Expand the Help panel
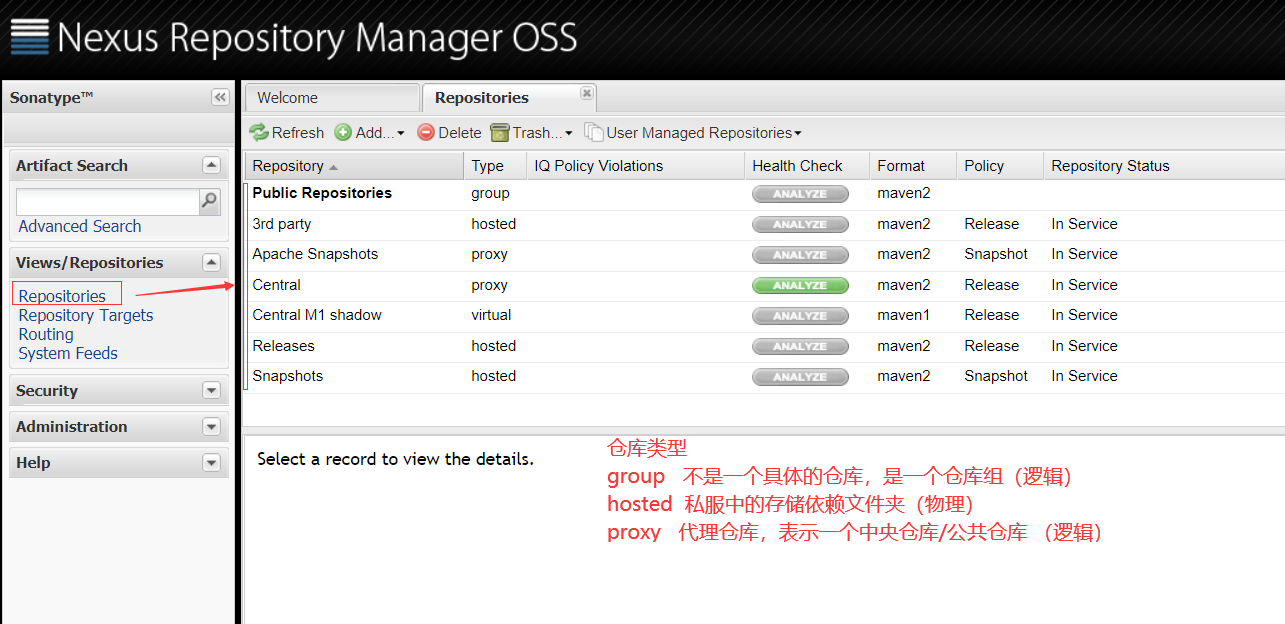Image resolution: width=1285 pixels, height=624 pixels. tap(211, 462)
